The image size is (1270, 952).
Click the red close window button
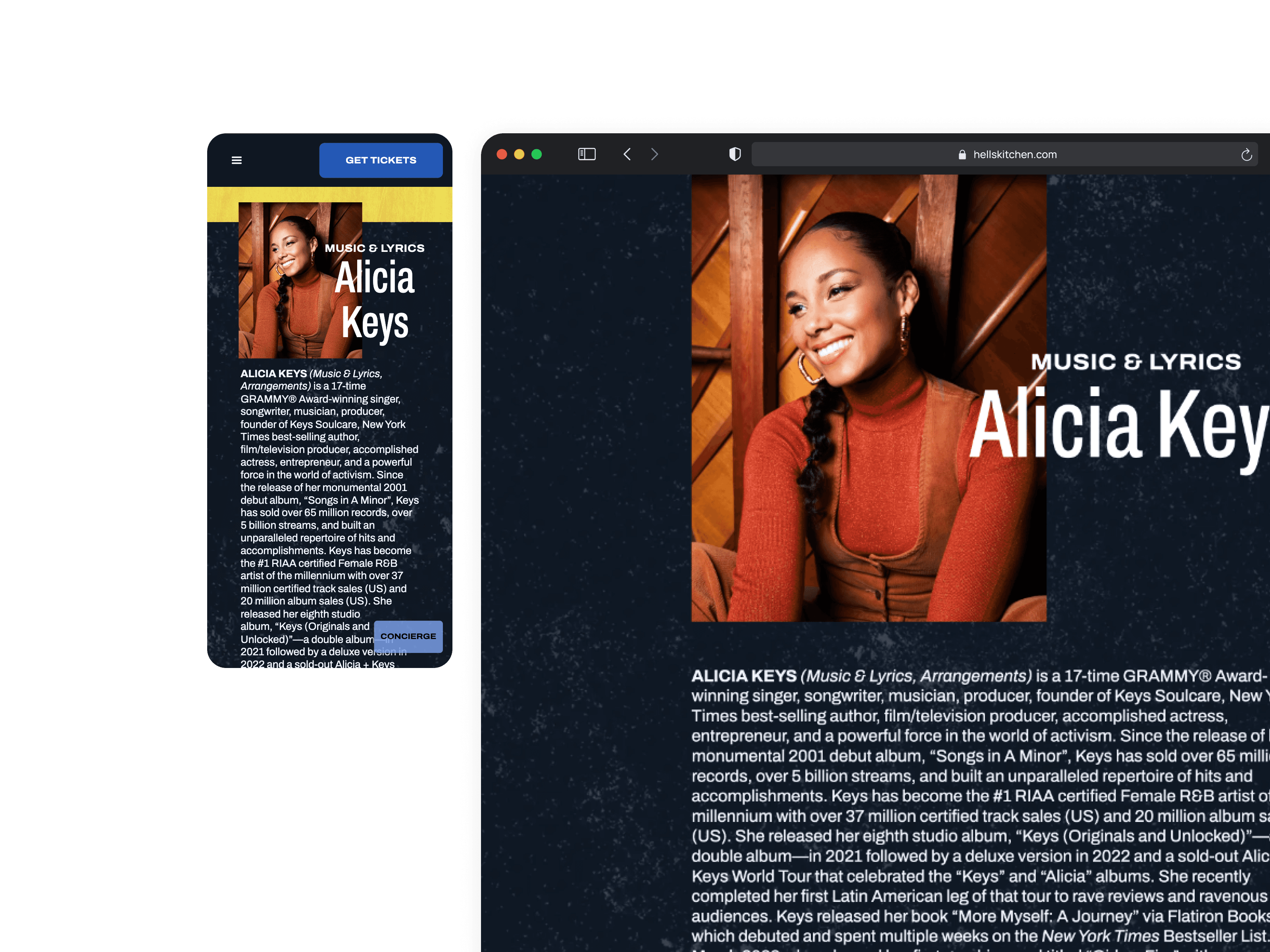[x=501, y=154]
